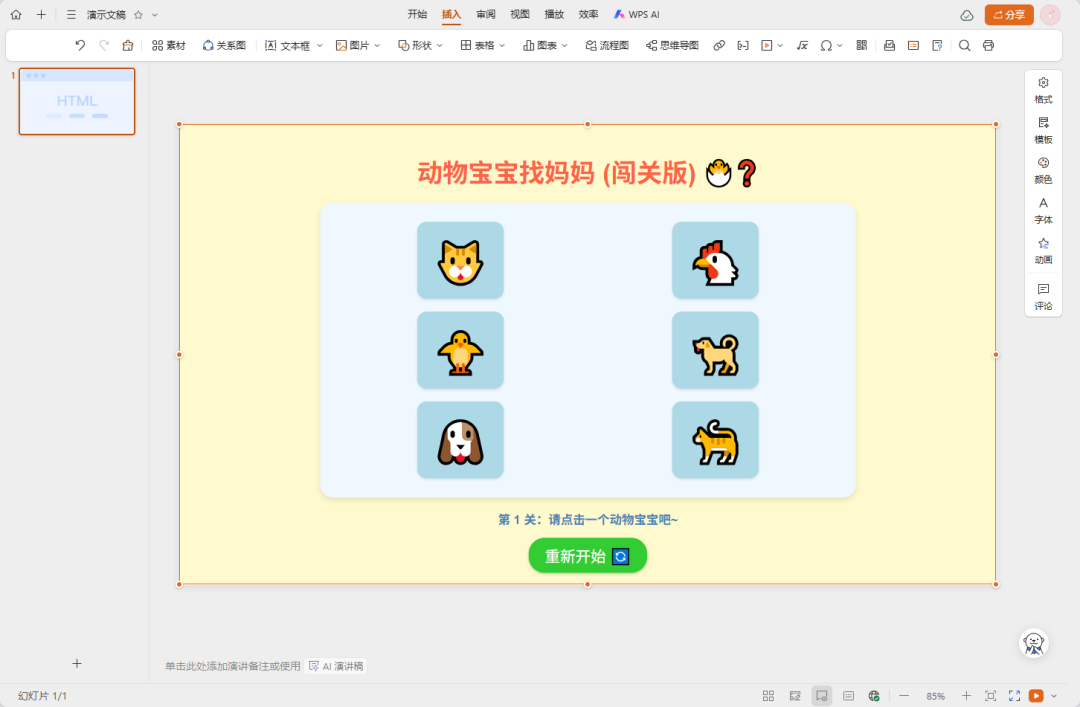1080x707 pixels.
Task: Open the Color panel in the sidebar
Action: 1043,171
